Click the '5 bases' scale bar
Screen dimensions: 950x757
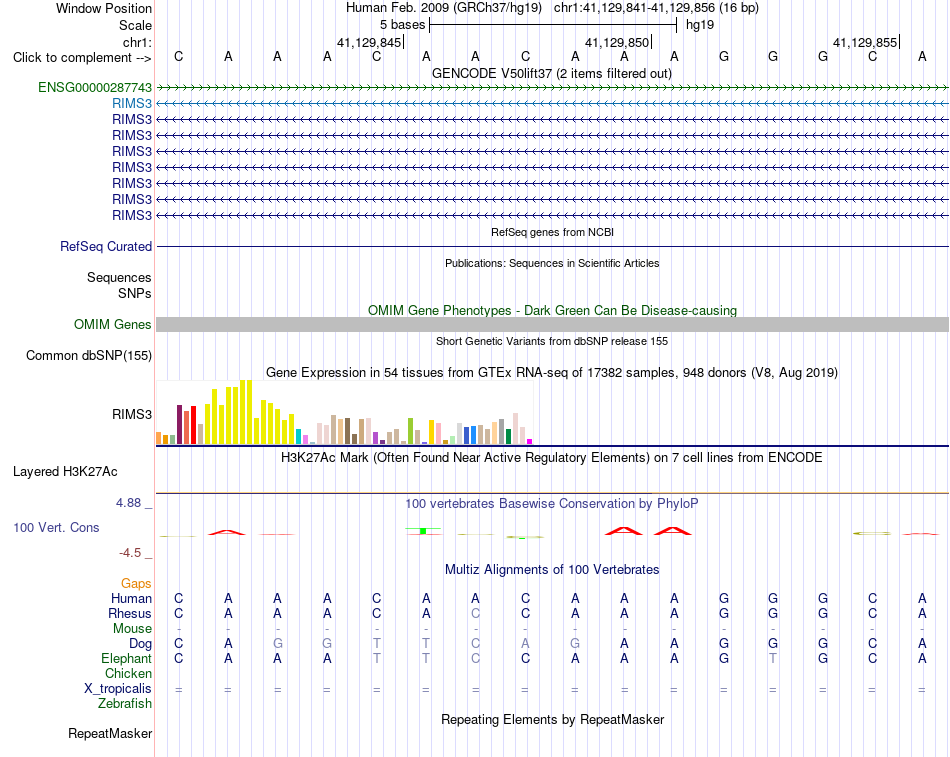(553, 25)
